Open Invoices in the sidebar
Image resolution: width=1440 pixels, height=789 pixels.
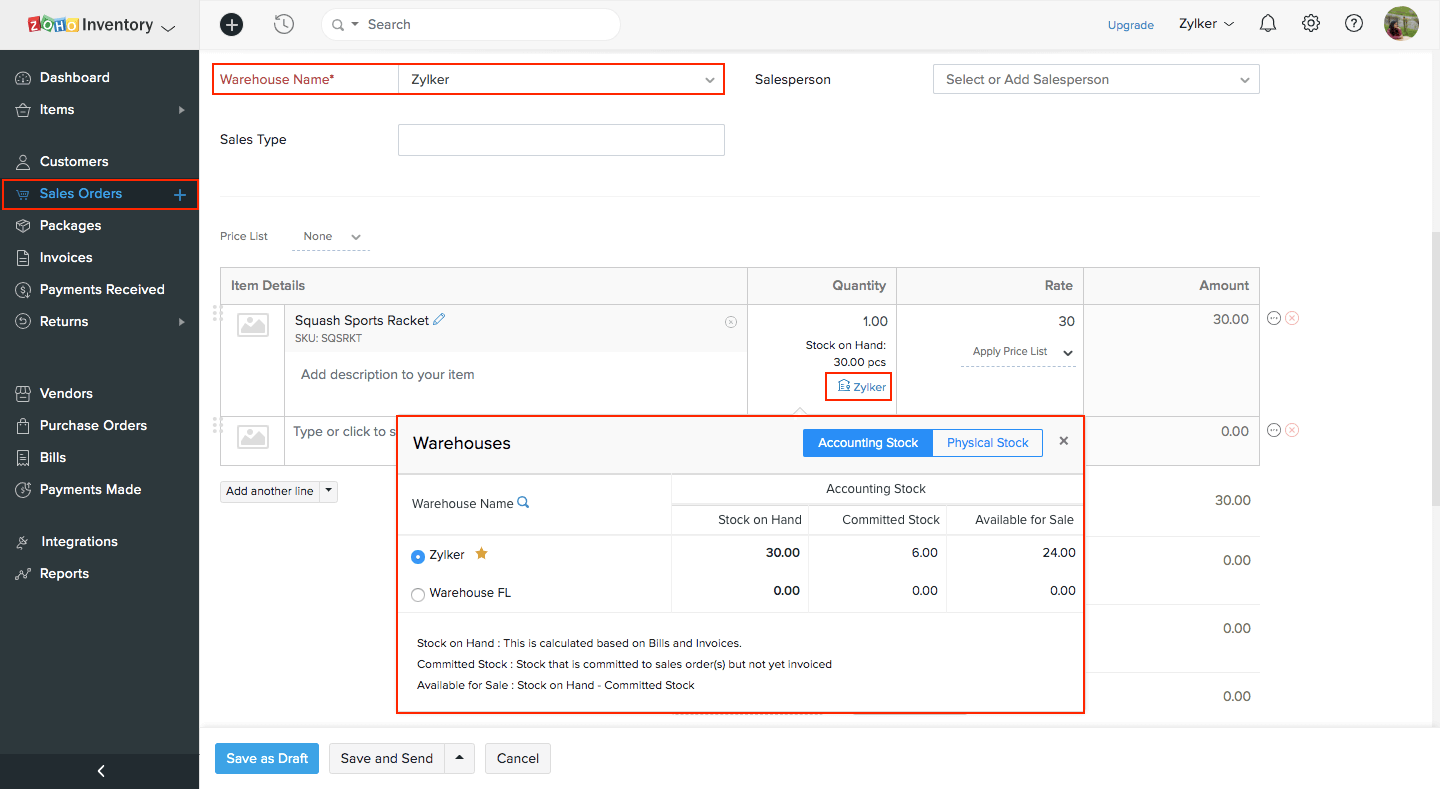coord(66,258)
